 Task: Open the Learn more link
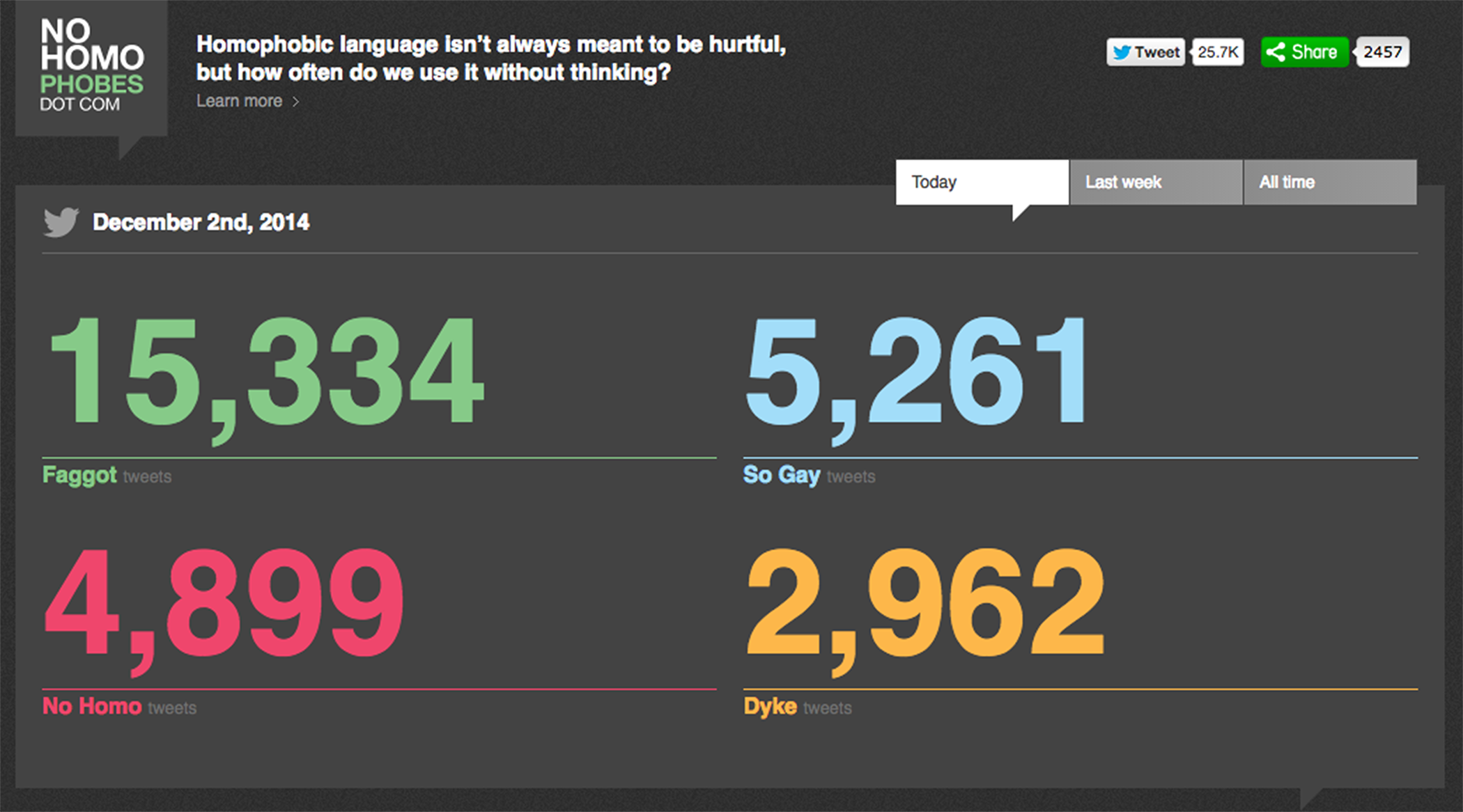(239, 101)
